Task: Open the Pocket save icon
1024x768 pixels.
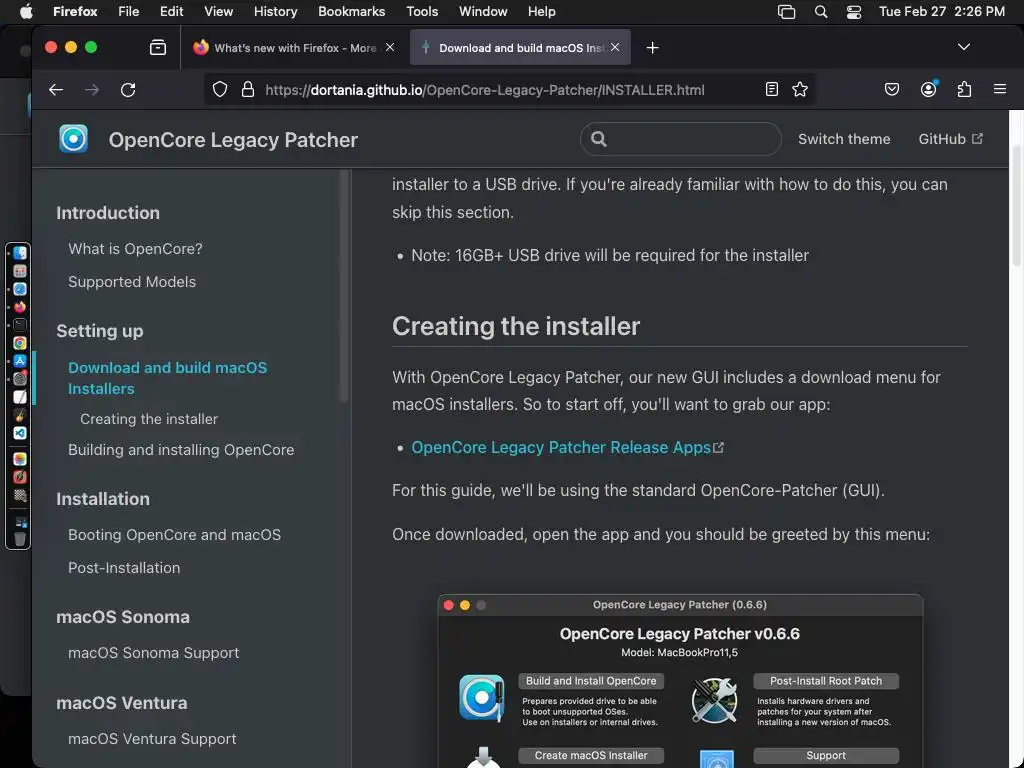Action: (x=892, y=89)
